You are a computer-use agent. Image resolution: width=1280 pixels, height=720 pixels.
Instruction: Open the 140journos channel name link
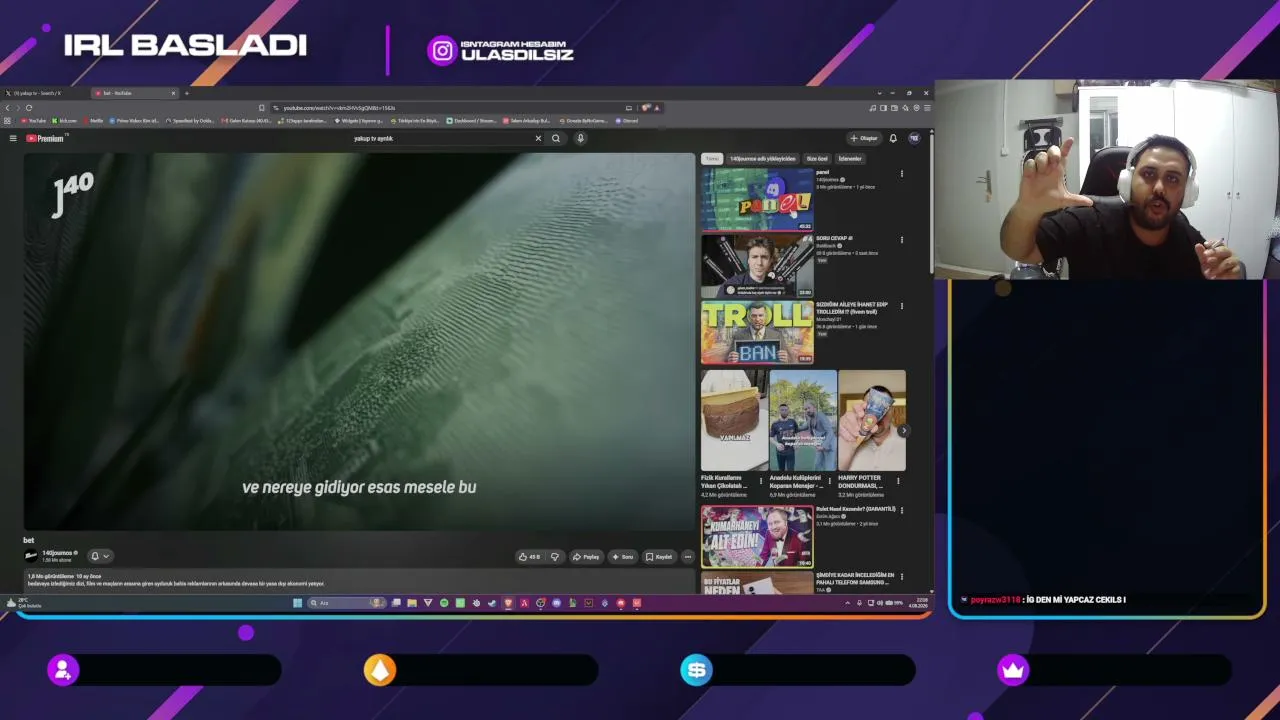tap(58, 553)
